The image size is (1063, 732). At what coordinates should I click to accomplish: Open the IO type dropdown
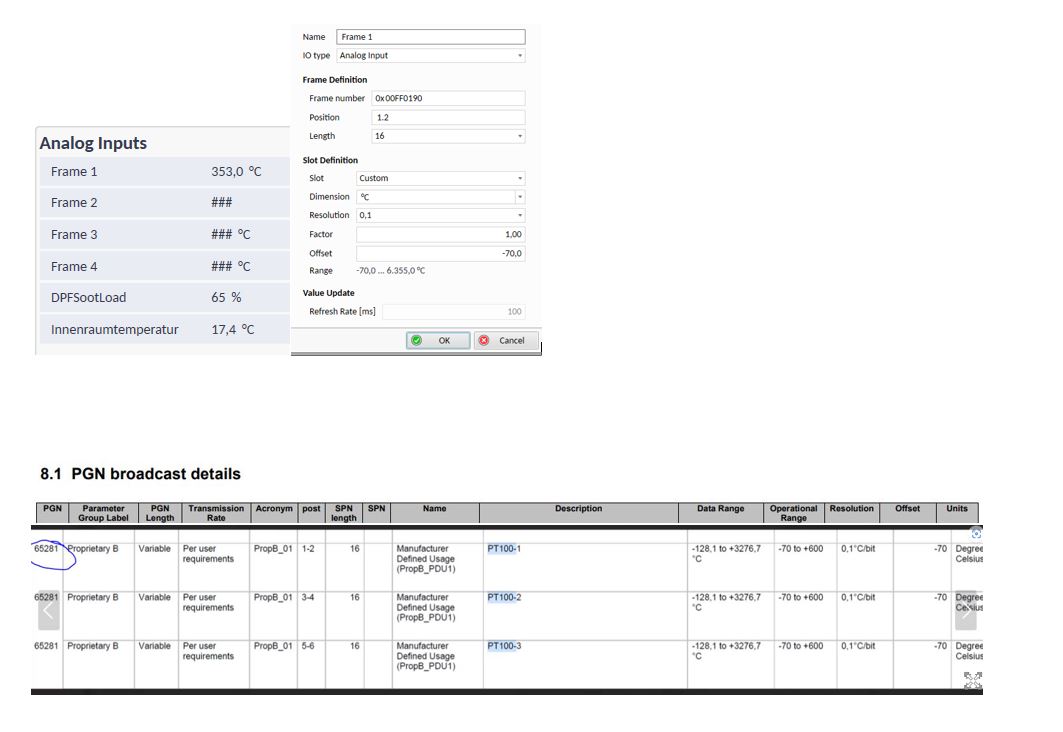(x=430, y=56)
